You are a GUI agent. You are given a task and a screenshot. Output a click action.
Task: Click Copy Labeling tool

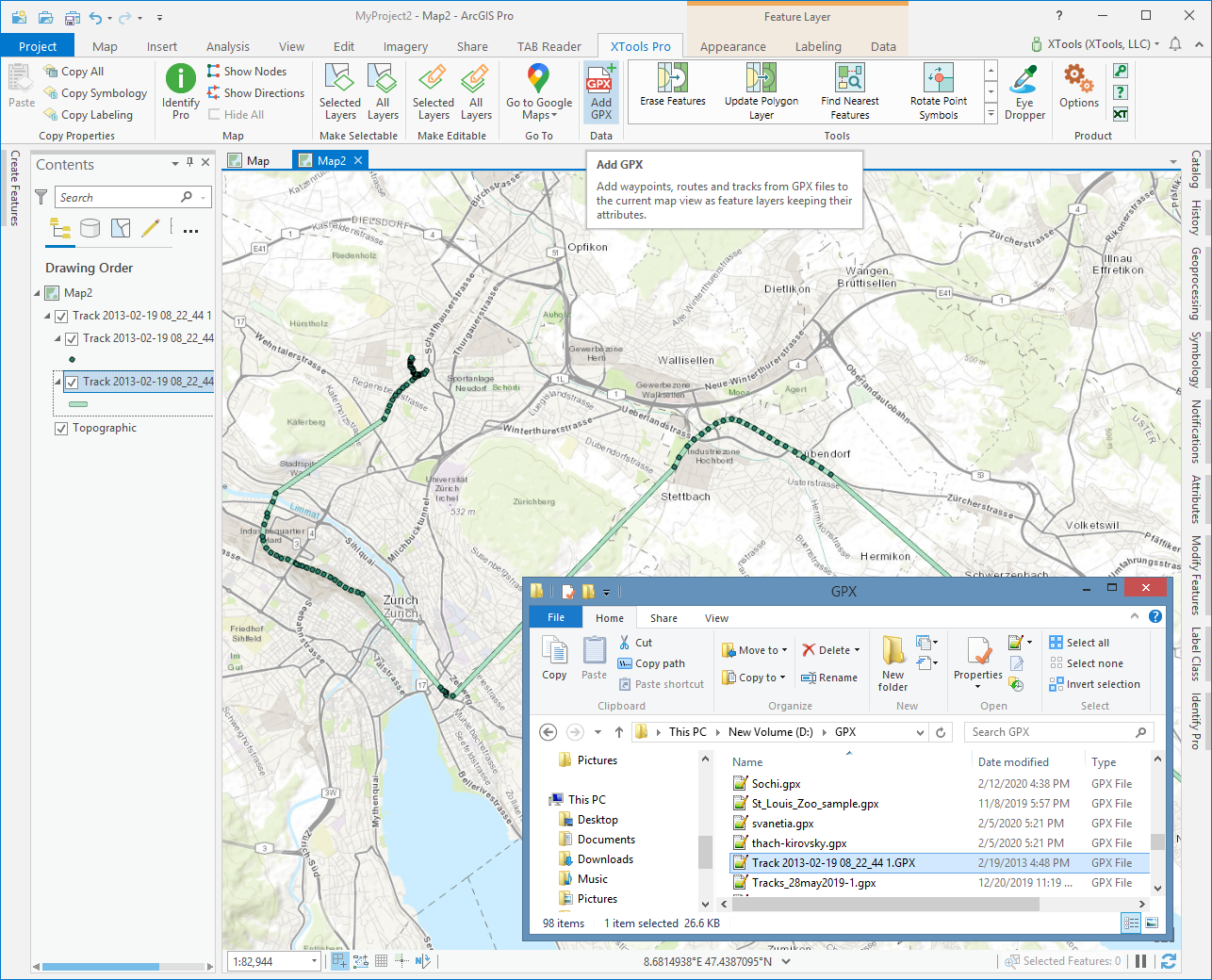[x=89, y=115]
